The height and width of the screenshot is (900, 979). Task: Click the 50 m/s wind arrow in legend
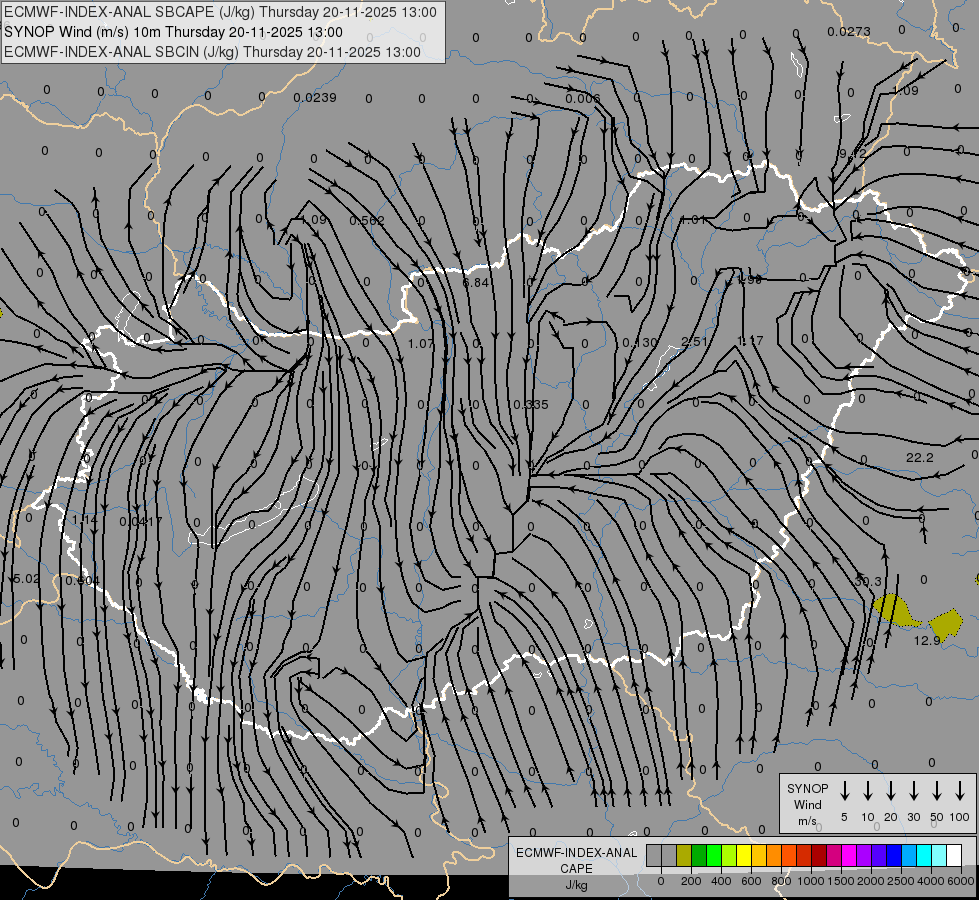click(x=937, y=790)
